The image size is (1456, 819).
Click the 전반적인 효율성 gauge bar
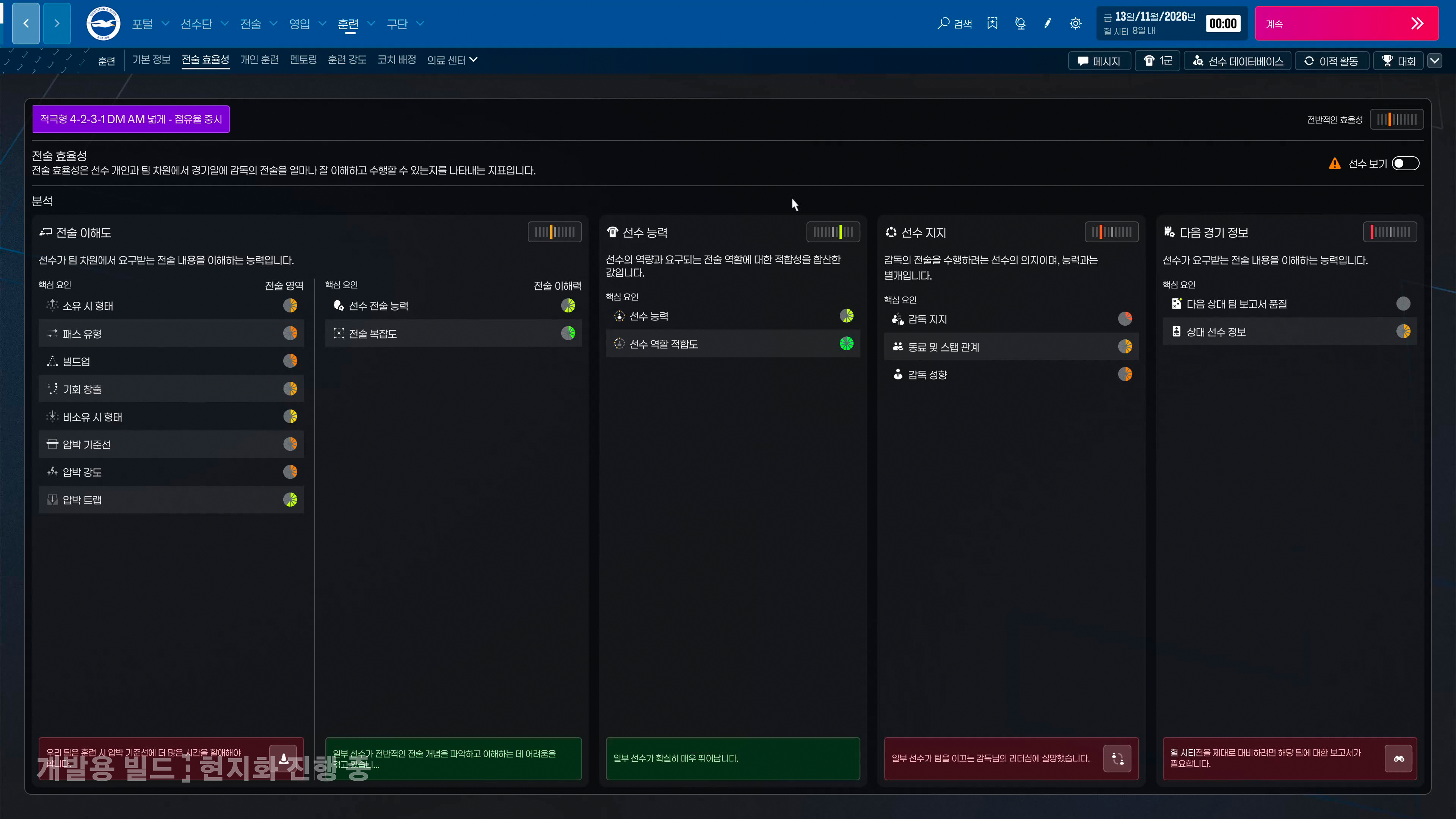pos(1396,119)
